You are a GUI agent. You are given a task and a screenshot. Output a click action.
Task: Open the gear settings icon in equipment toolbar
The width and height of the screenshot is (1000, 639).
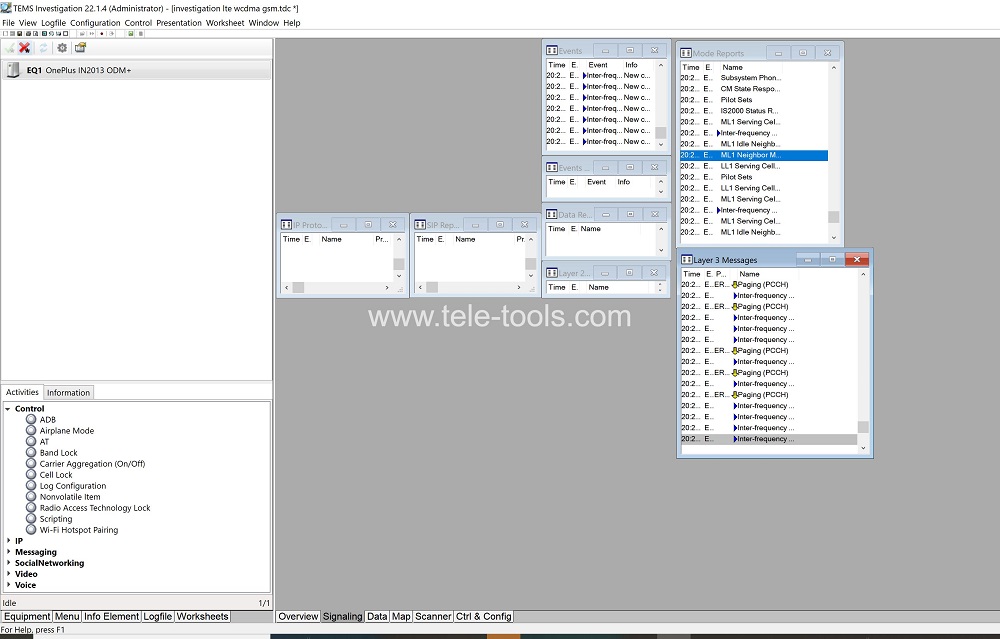click(62, 47)
